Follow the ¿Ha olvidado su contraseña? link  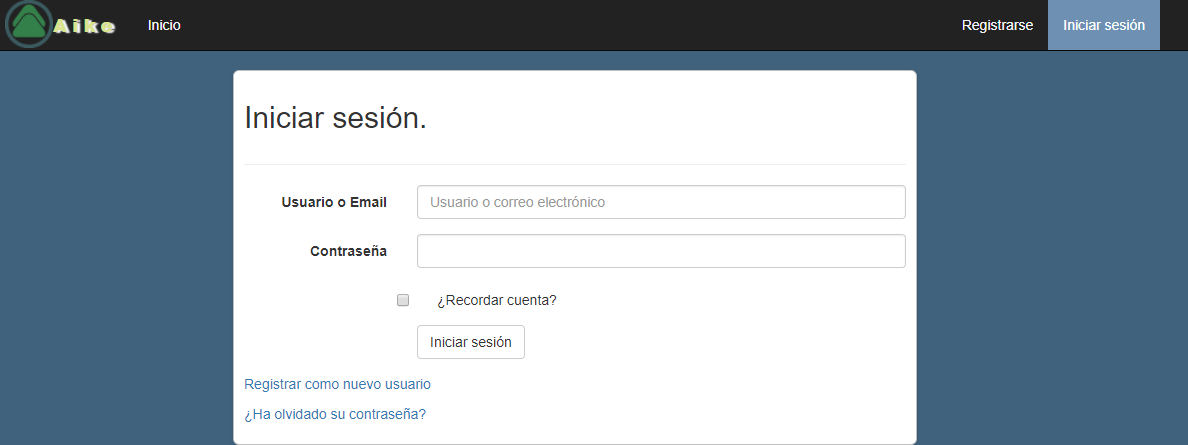point(335,414)
